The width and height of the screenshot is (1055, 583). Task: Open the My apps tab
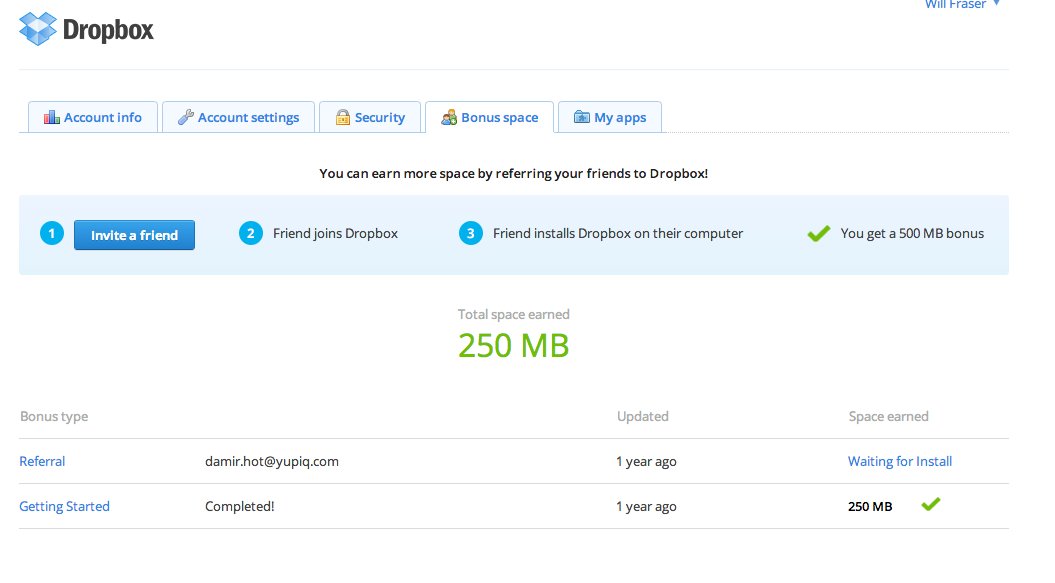point(610,117)
